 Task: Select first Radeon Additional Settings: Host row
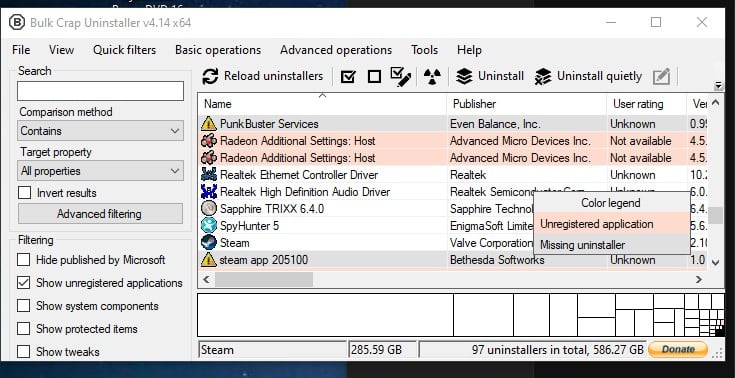tap(453, 141)
